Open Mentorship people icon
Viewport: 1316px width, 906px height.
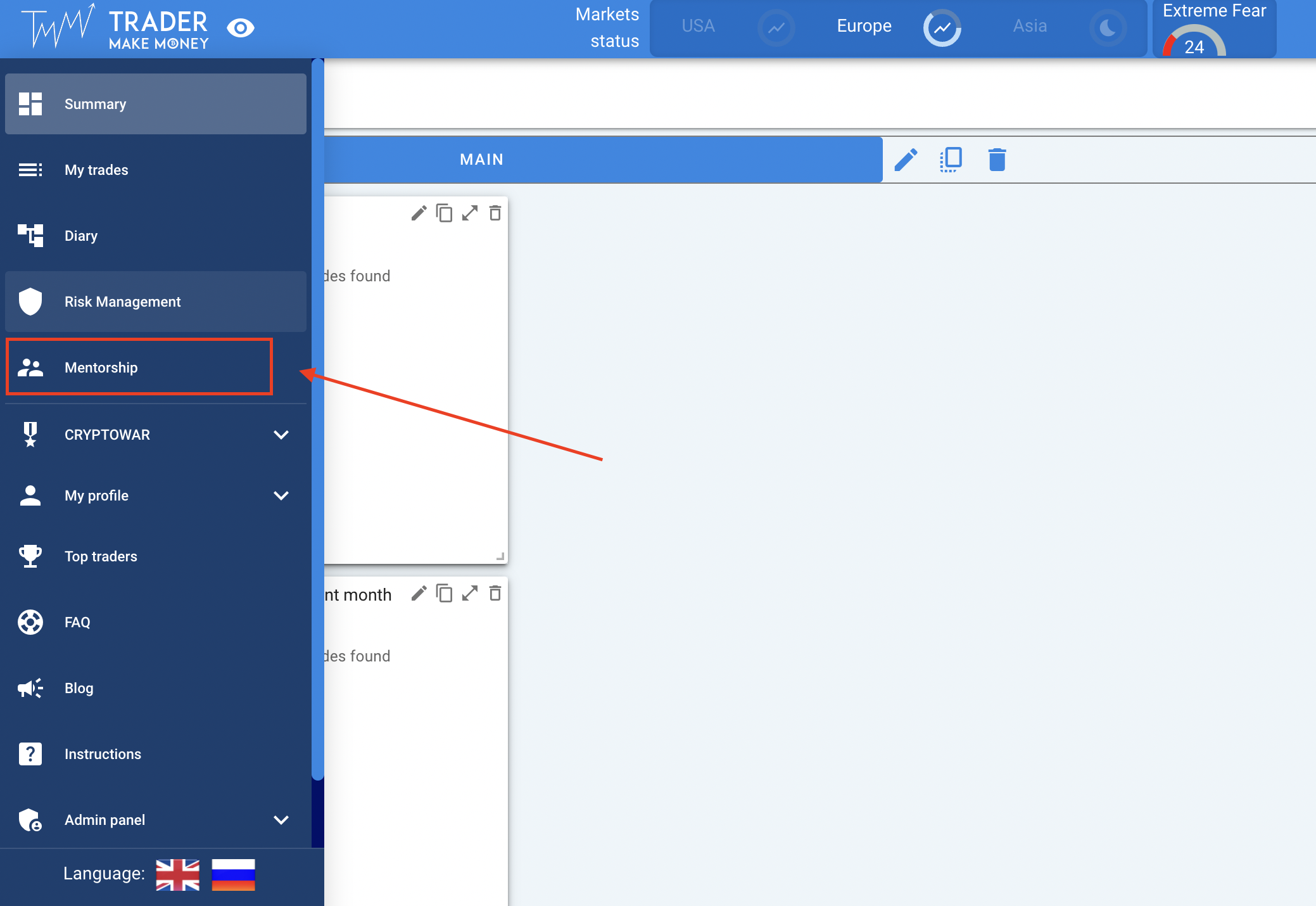pyautogui.click(x=30, y=367)
